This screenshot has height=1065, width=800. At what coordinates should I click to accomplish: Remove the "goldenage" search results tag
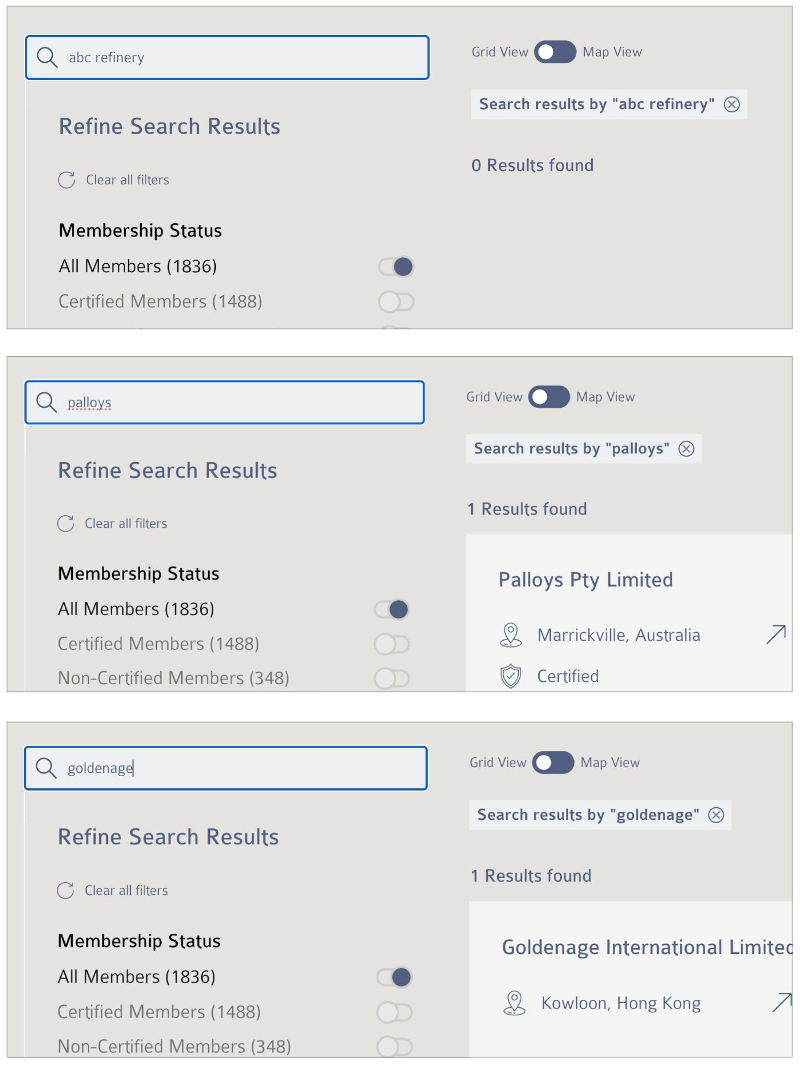pyautogui.click(x=716, y=814)
